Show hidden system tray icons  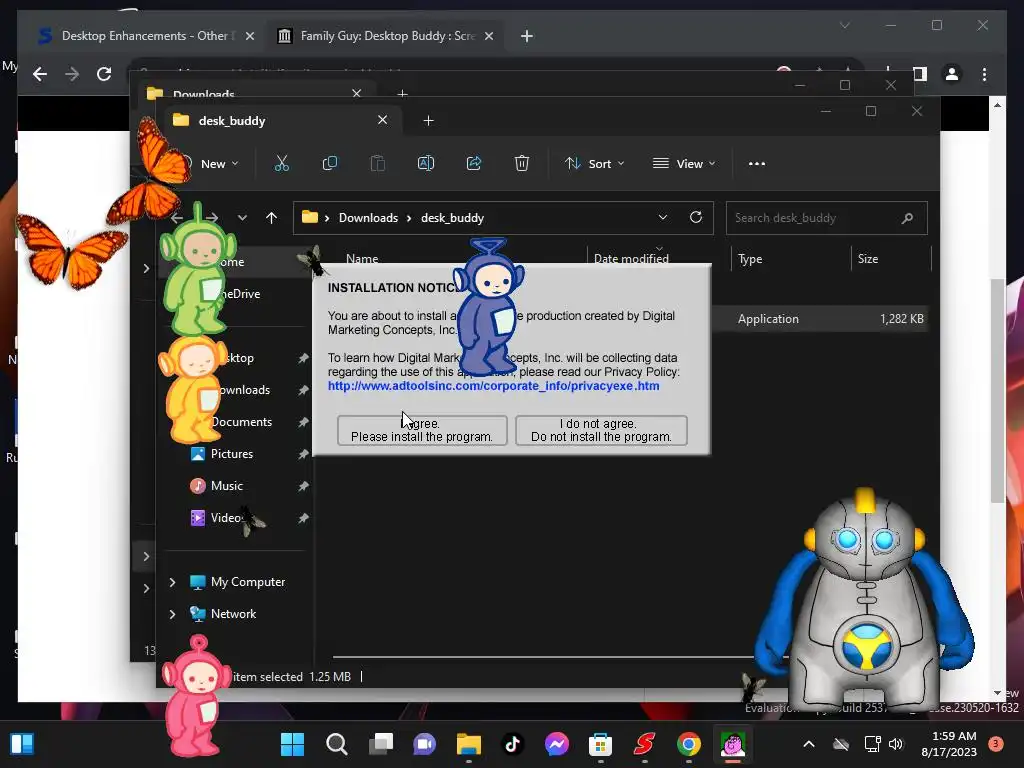click(808, 744)
